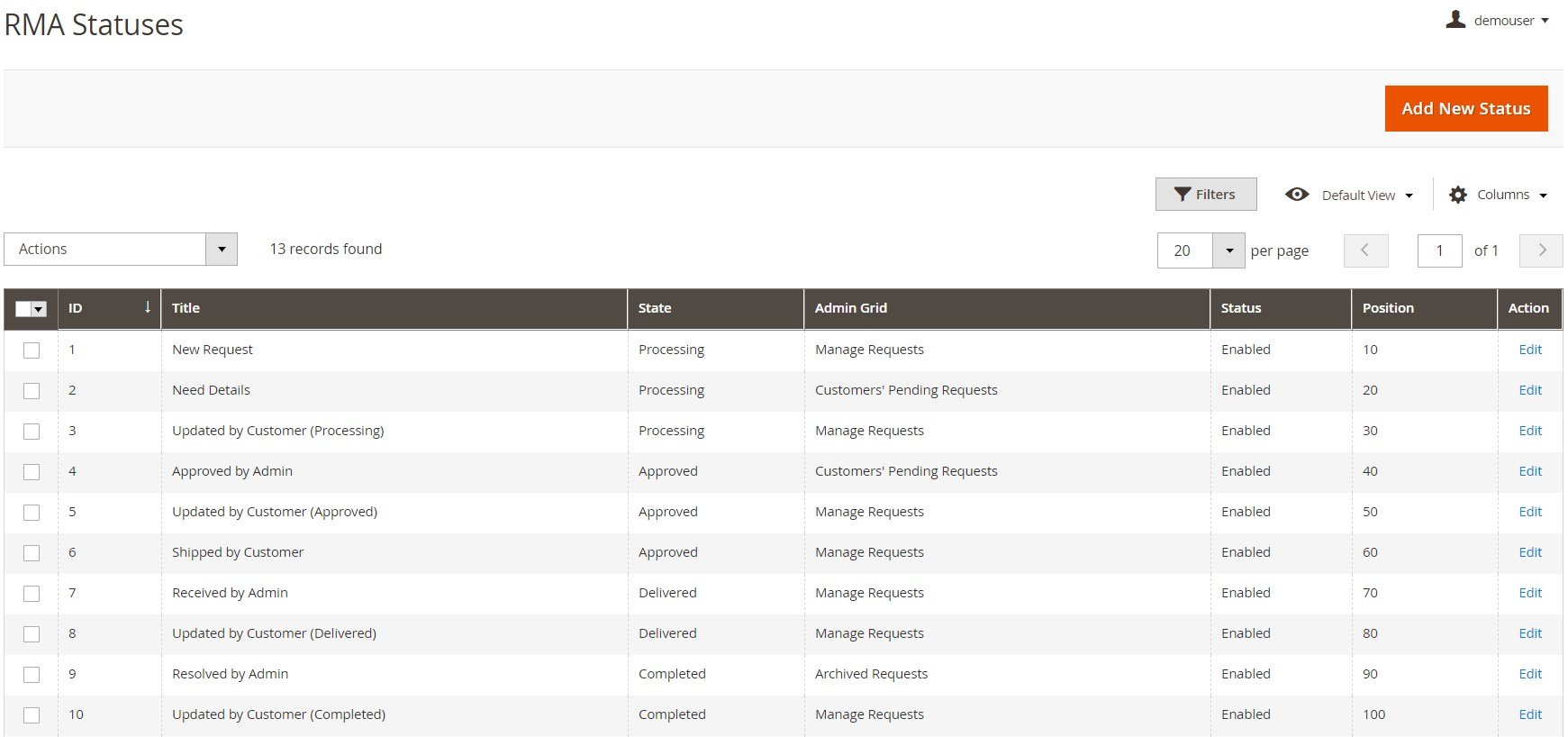Viewport: 1568px width, 737px height.
Task: Click the Add New Status button
Action: [1466, 108]
